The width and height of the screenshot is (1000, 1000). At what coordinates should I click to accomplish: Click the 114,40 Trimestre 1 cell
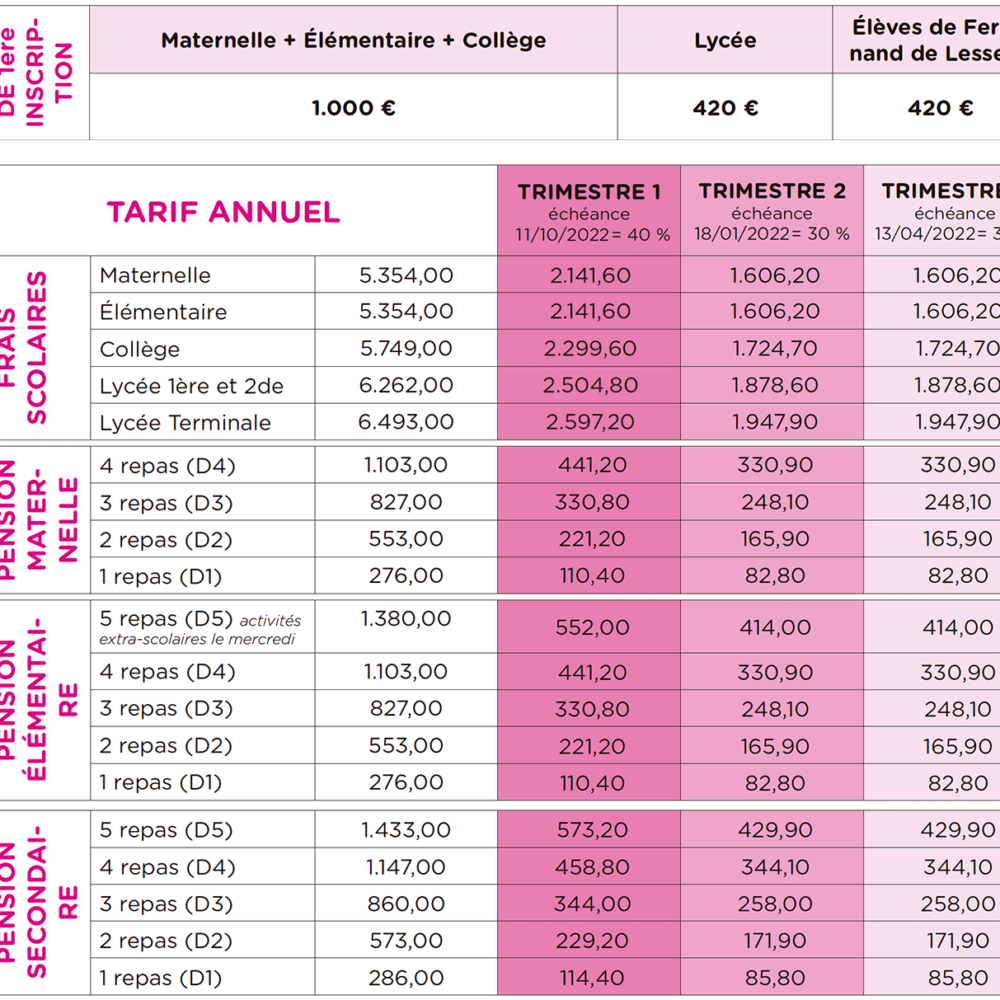[589, 978]
